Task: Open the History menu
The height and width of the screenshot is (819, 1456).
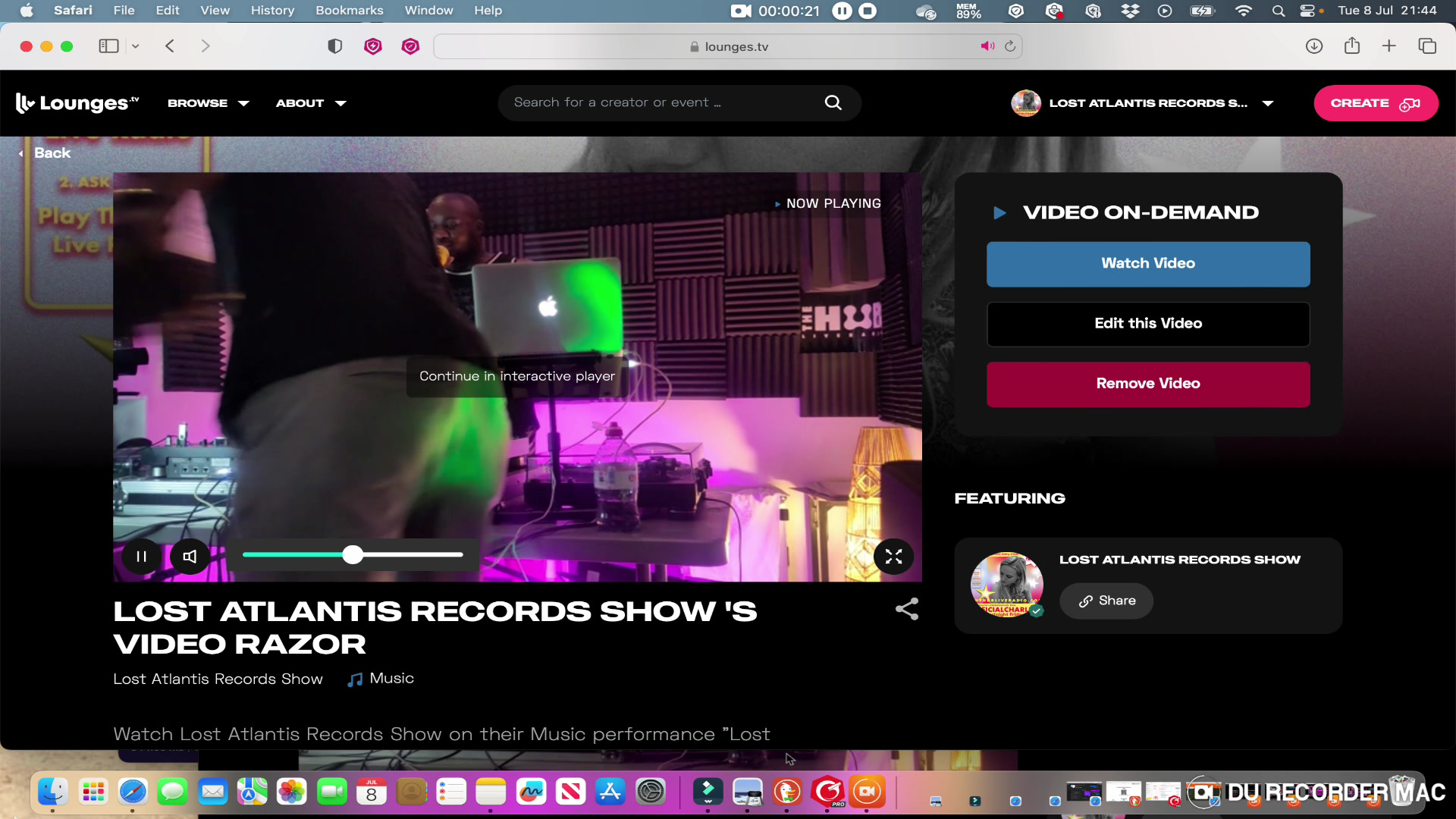Action: click(x=272, y=11)
